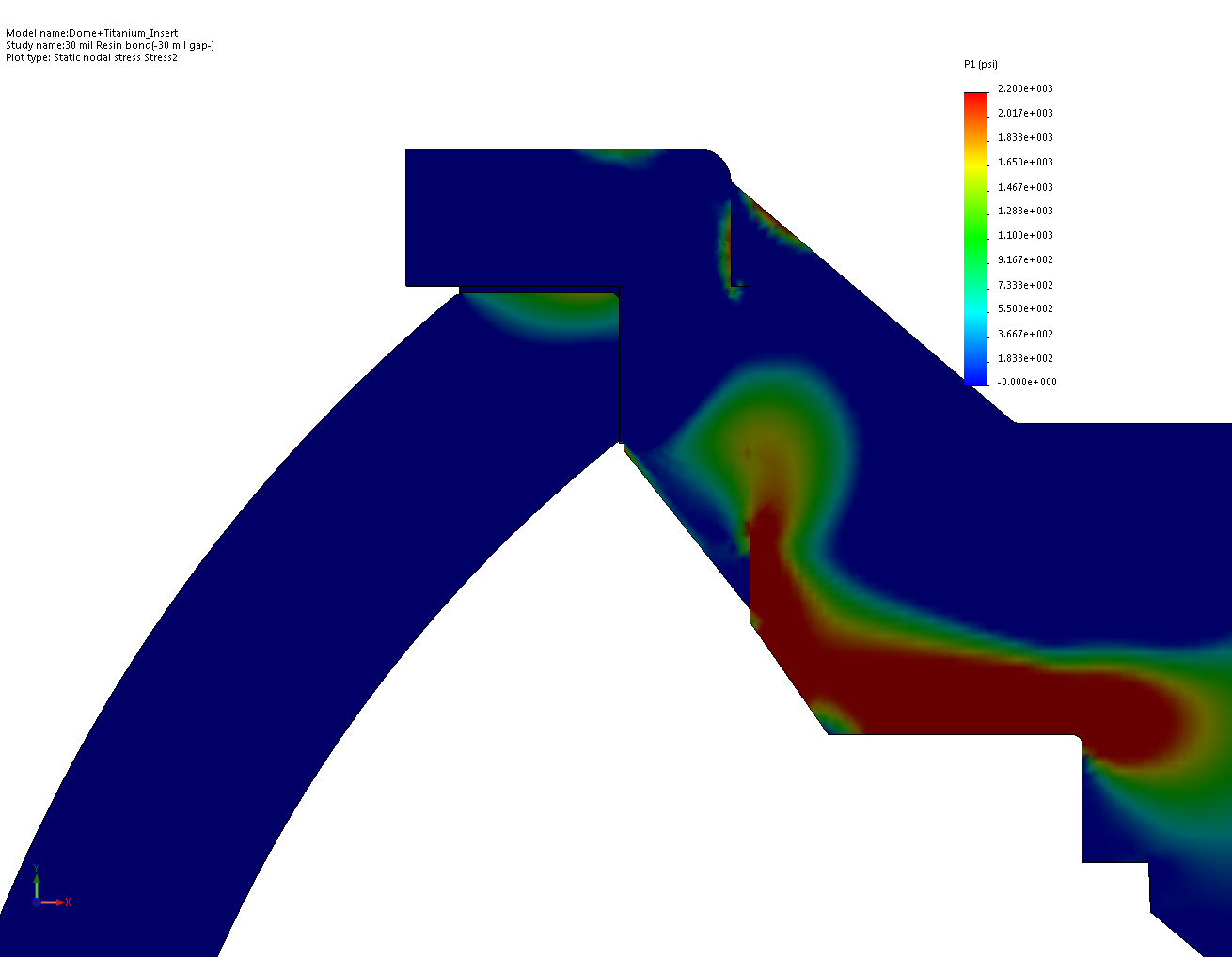Click the 5.500e+002 legend value

pos(1025,308)
